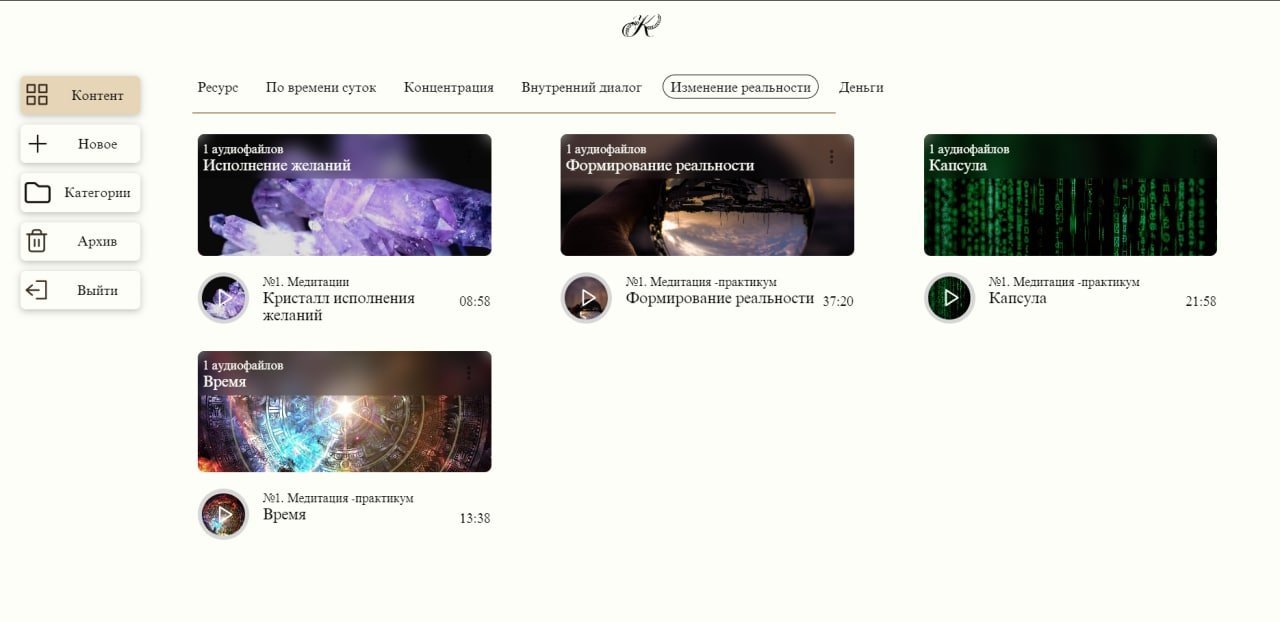Play the Время meditation track
1280x622 pixels.
click(223, 514)
